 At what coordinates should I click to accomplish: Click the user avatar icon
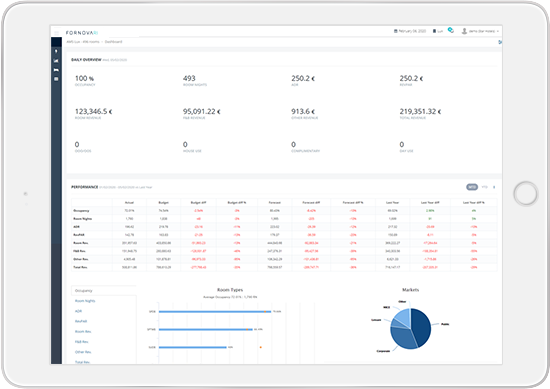pos(464,31)
